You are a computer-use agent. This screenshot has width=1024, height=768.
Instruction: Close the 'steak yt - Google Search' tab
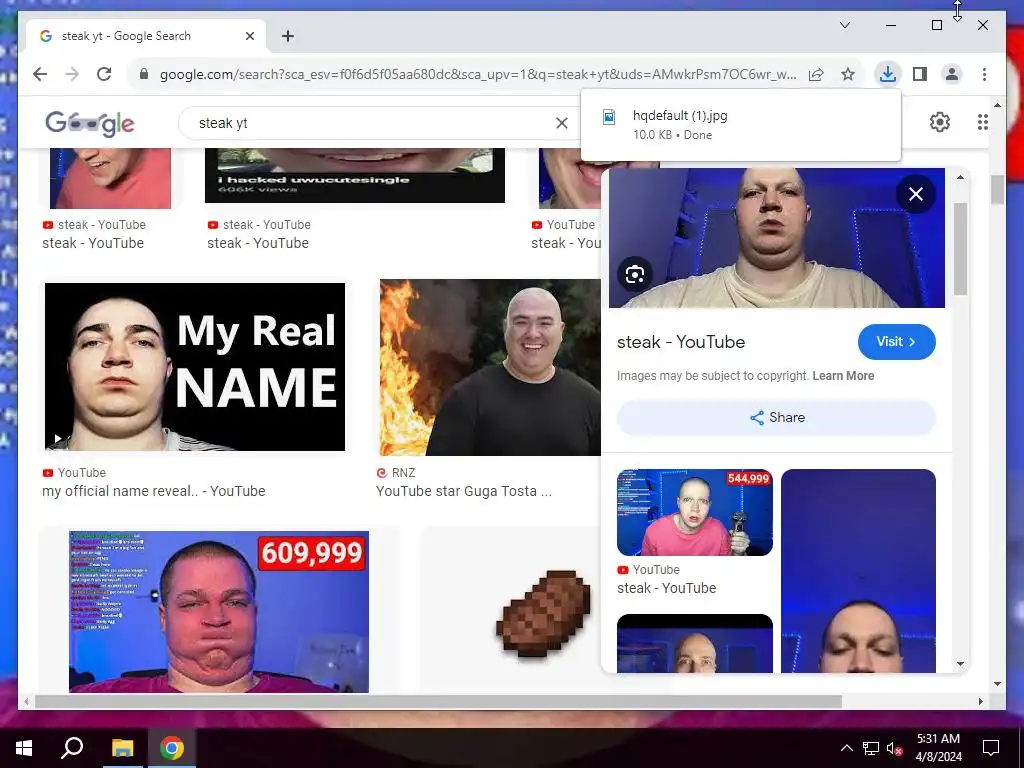click(249, 36)
